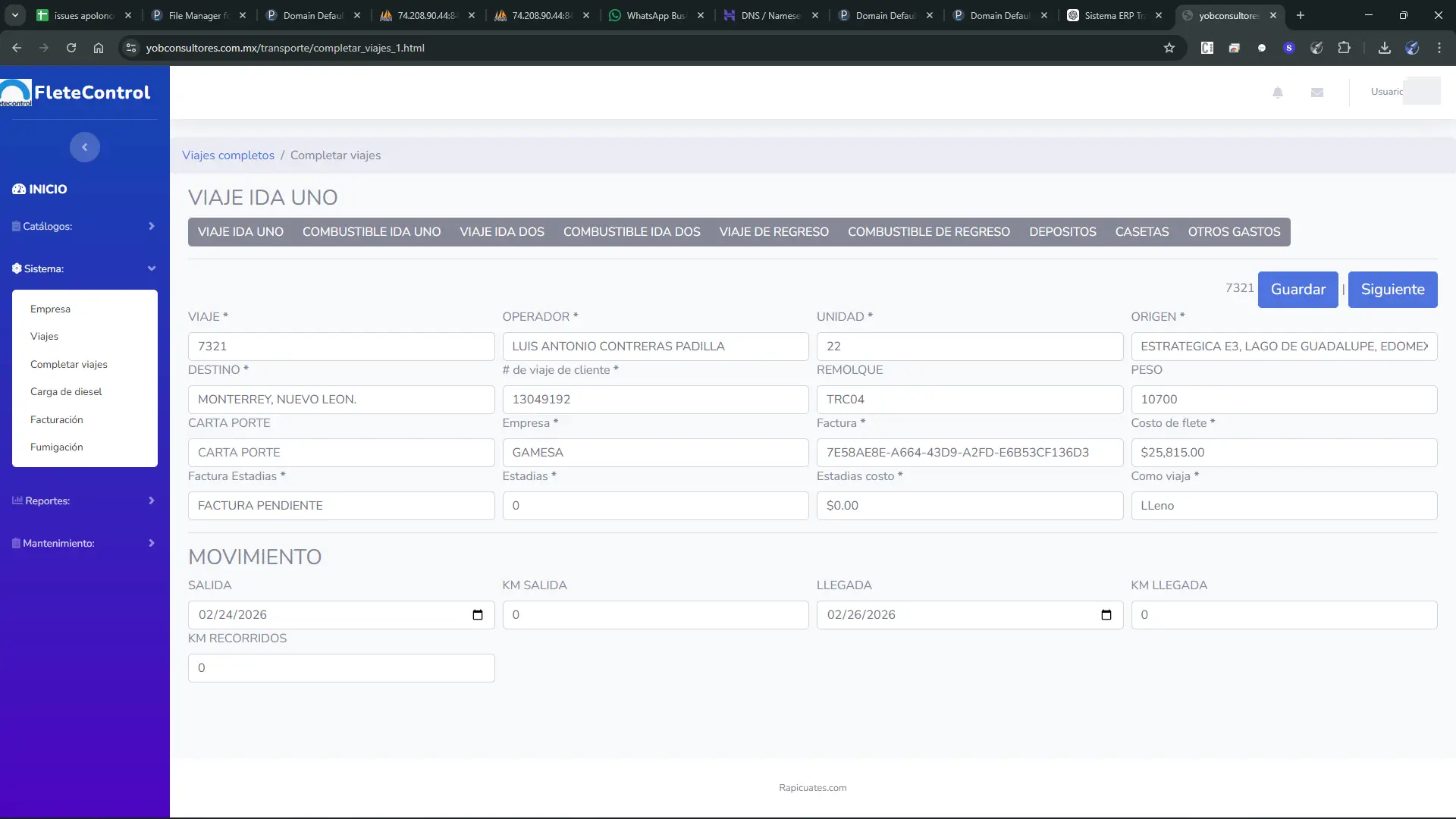Open the envelope messages icon
The image size is (1456, 819).
click(1317, 93)
